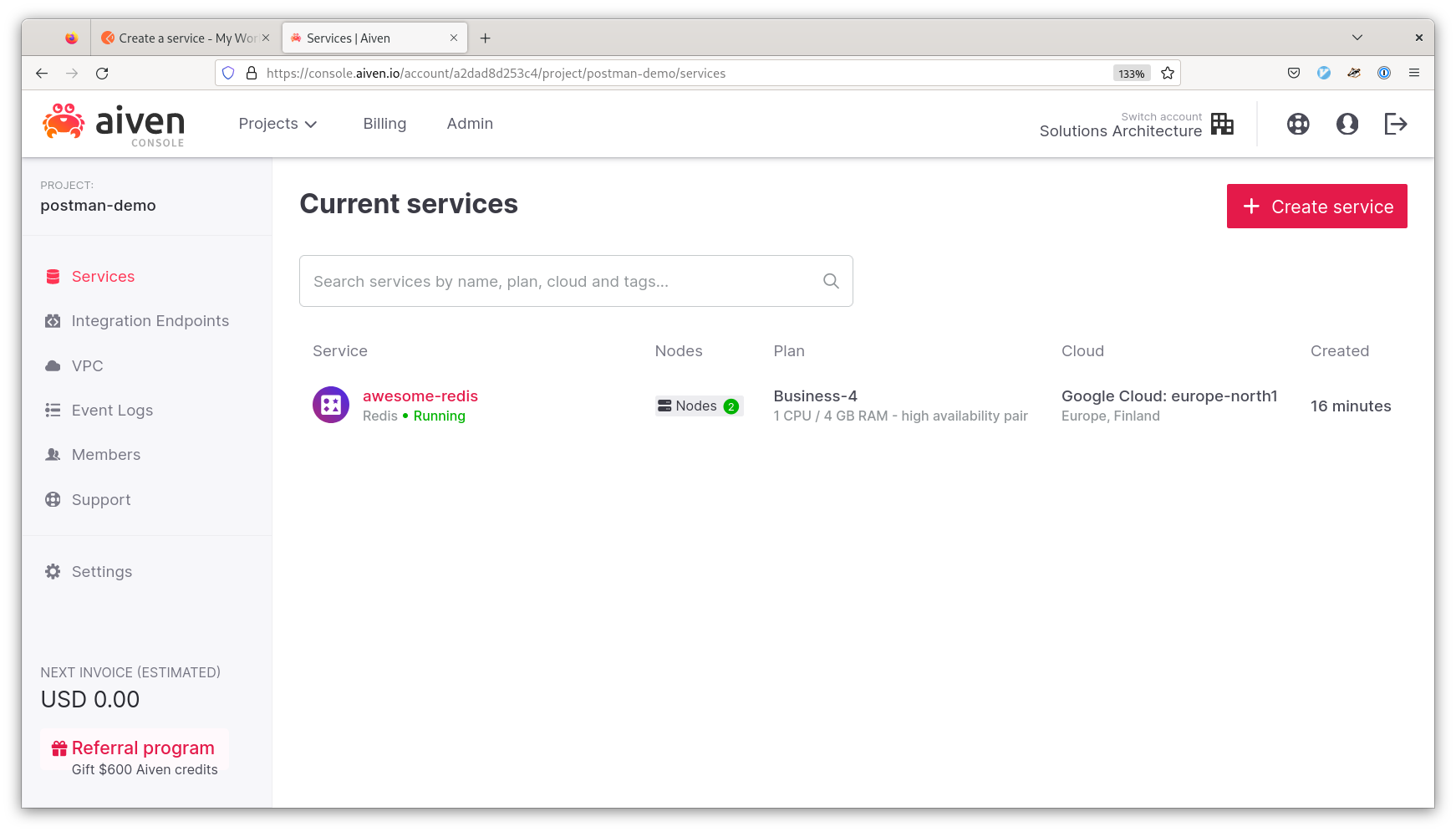The width and height of the screenshot is (1456, 832).
Task: Click the Support lifebuoy icon in sidebar
Action: [x=53, y=499]
